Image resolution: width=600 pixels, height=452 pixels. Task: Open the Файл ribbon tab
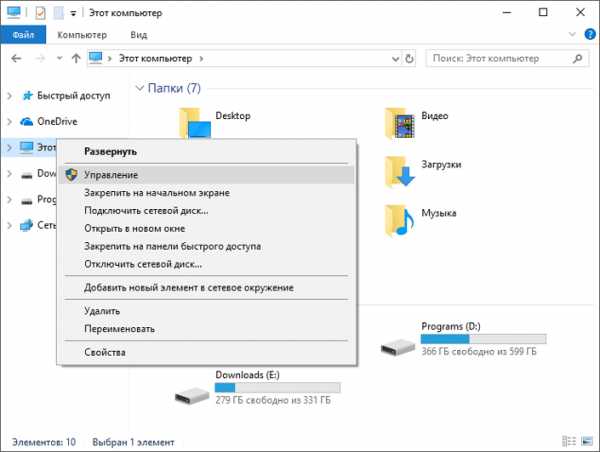pos(23,35)
